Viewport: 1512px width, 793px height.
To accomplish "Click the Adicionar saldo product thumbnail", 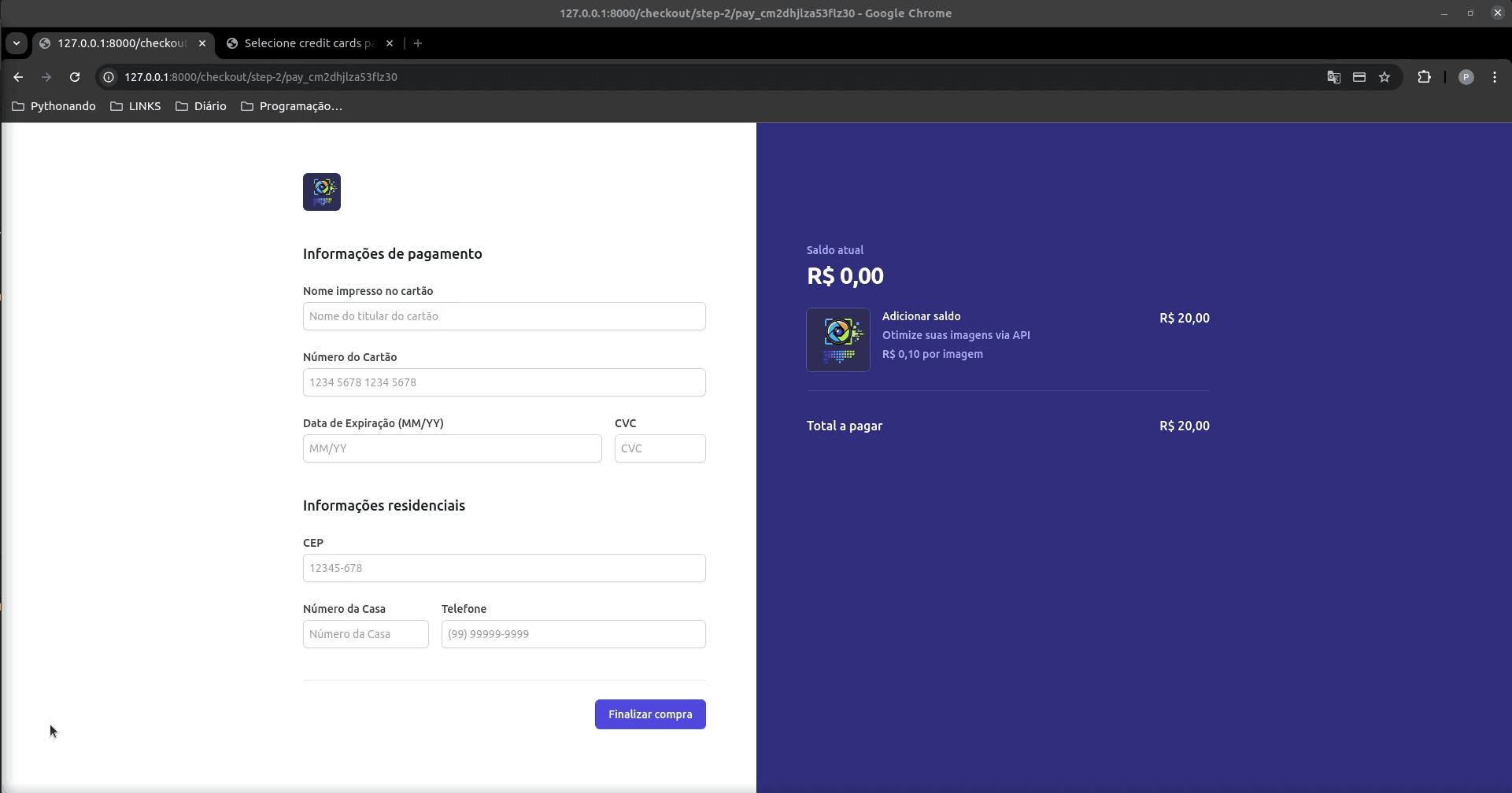I will (x=838, y=340).
